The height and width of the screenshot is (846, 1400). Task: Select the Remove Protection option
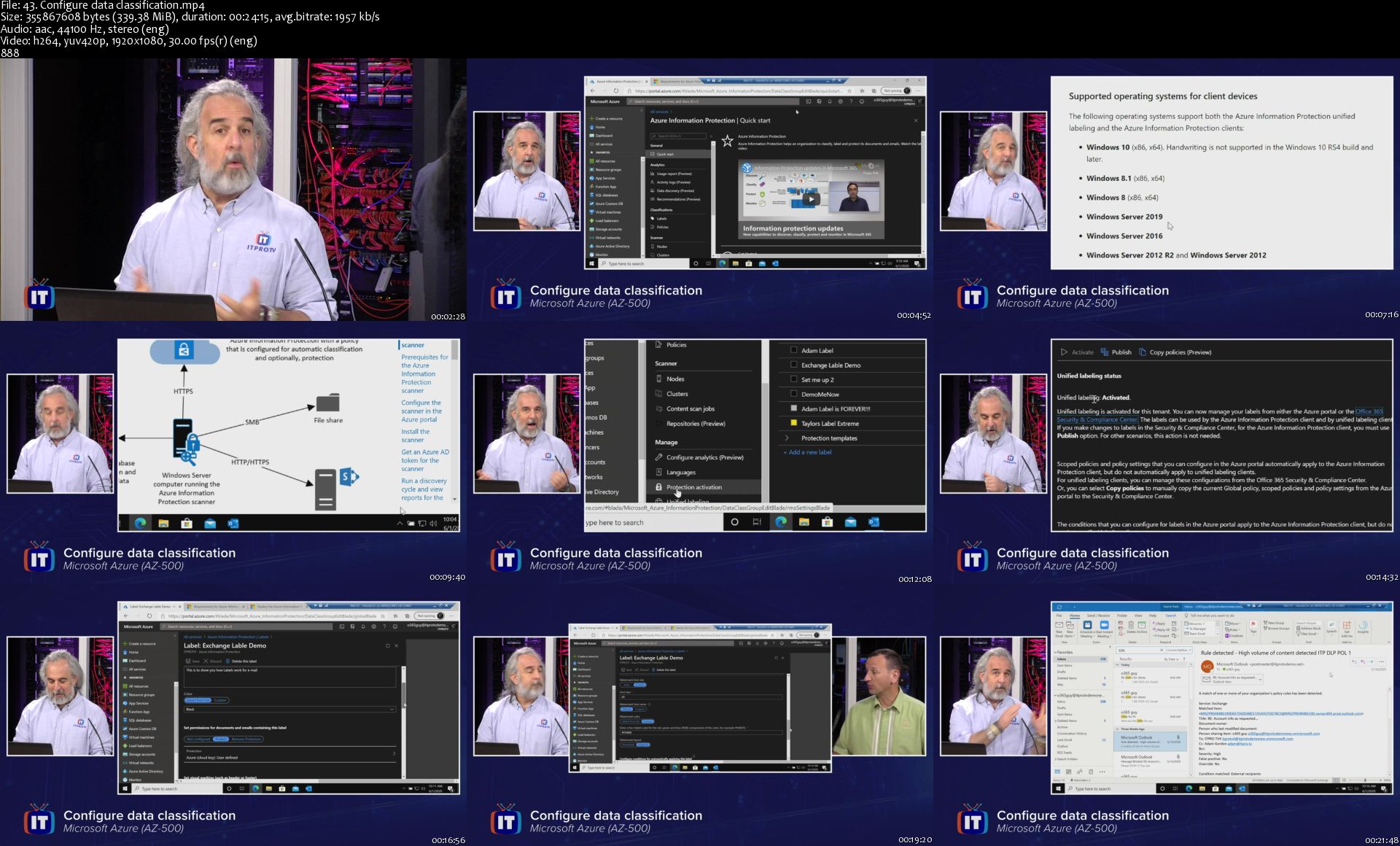click(246, 740)
